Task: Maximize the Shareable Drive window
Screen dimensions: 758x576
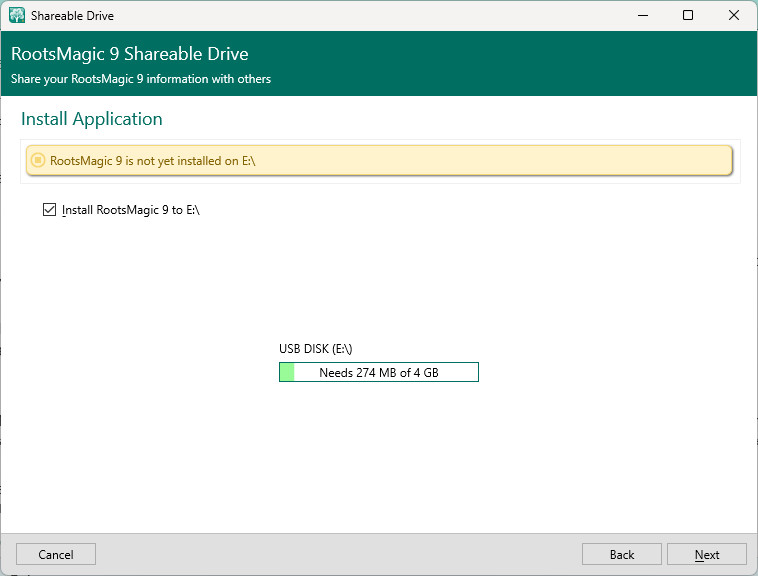Action: click(x=688, y=16)
